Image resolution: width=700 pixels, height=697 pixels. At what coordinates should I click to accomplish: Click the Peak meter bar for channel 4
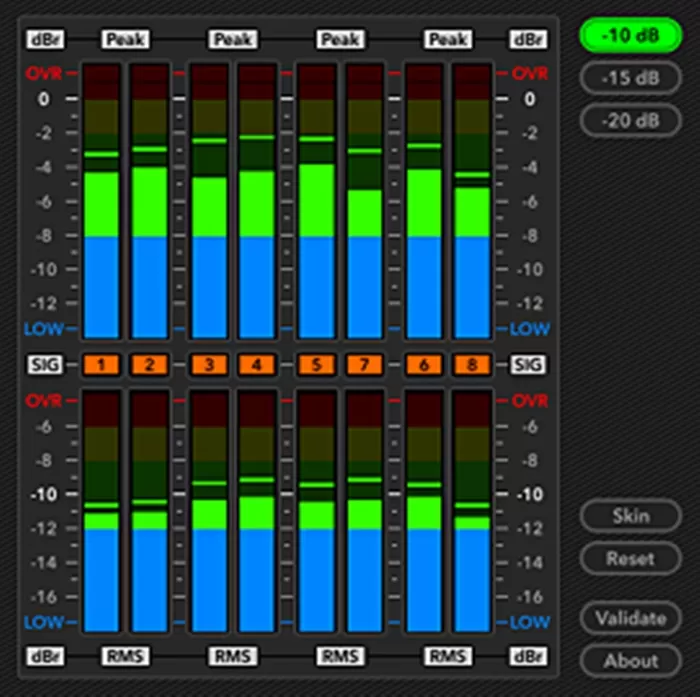pos(257,201)
